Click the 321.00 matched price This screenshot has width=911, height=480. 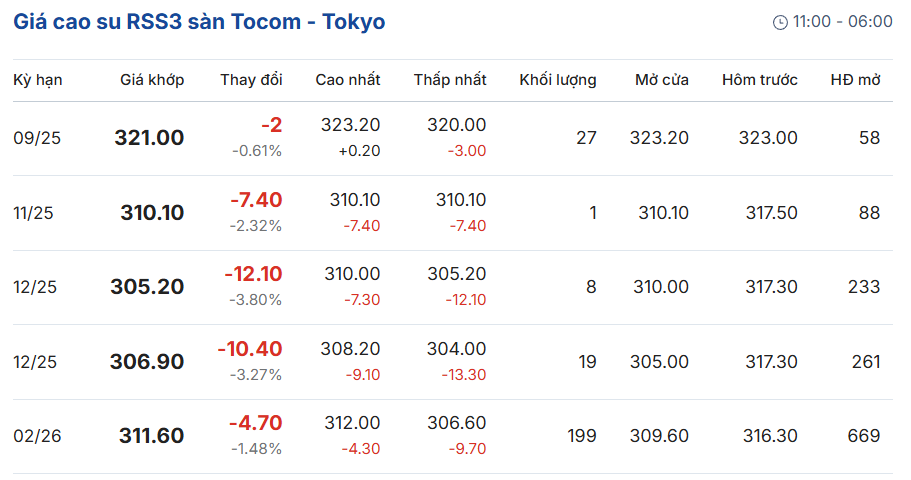click(x=149, y=138)
